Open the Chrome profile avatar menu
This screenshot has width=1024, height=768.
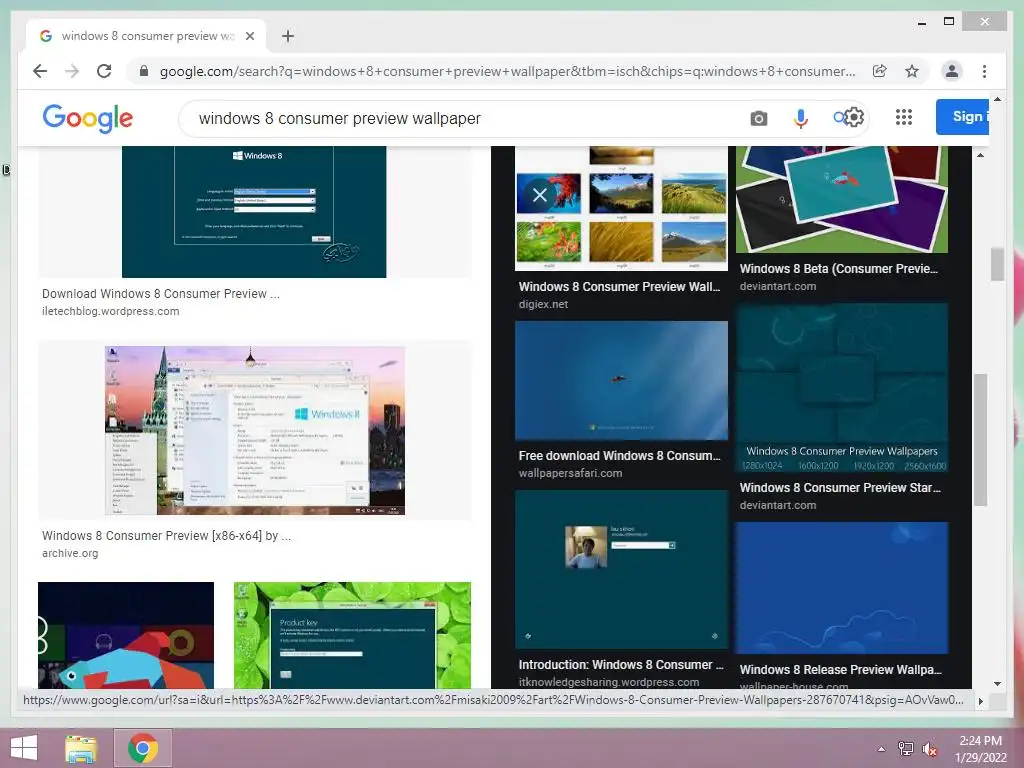pos(952,71)
